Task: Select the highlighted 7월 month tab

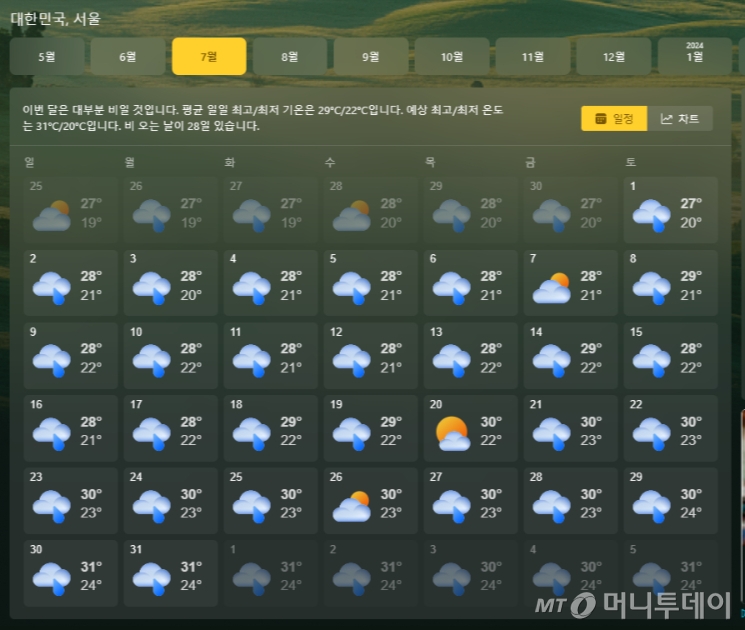Action: point(209,57)
